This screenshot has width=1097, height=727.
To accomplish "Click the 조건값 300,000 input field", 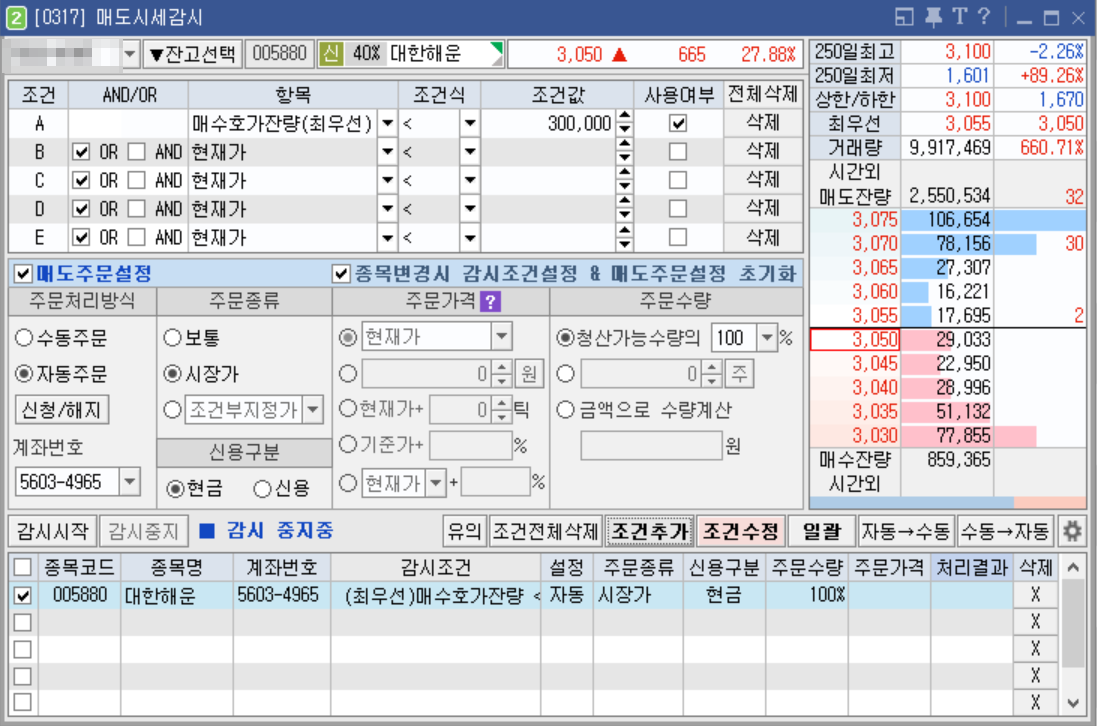I will [548, 124].
